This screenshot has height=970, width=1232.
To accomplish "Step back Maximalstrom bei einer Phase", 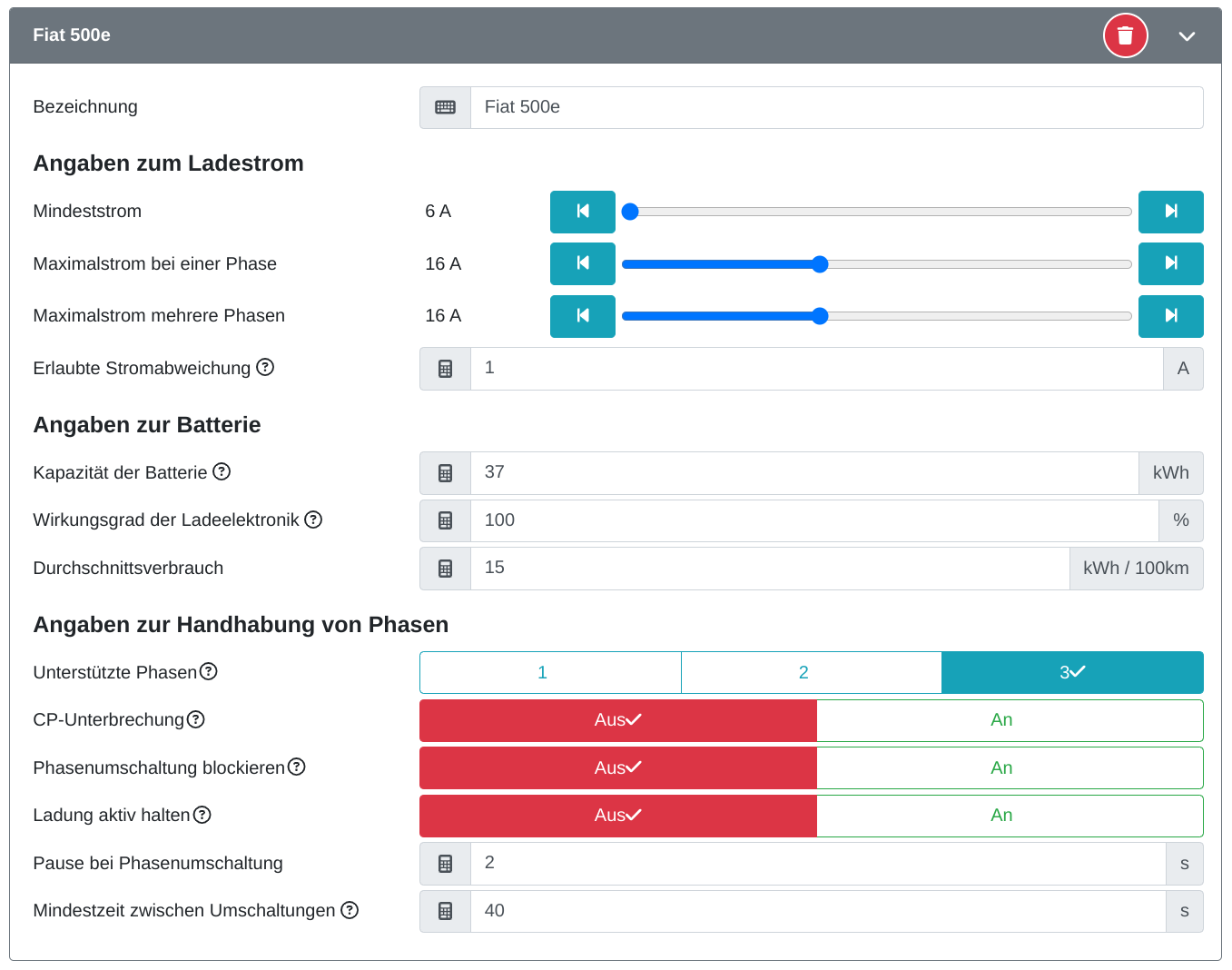I will click(583, 263).
